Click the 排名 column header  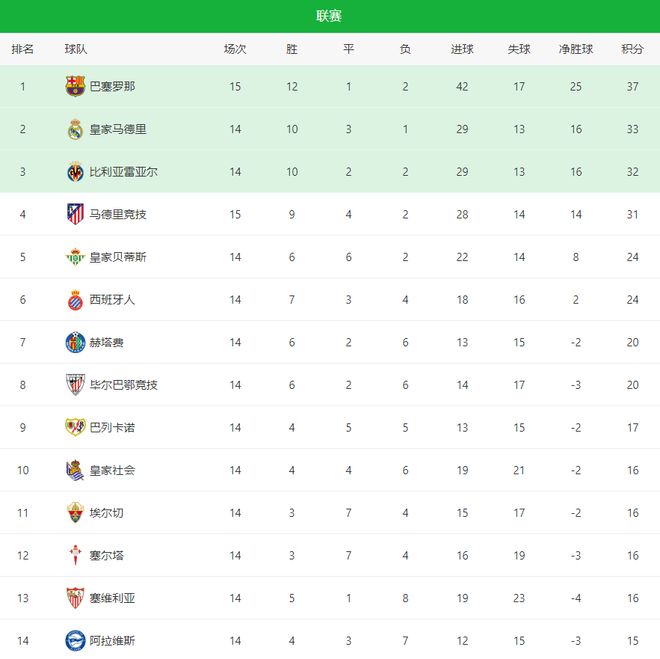point(22,49)
